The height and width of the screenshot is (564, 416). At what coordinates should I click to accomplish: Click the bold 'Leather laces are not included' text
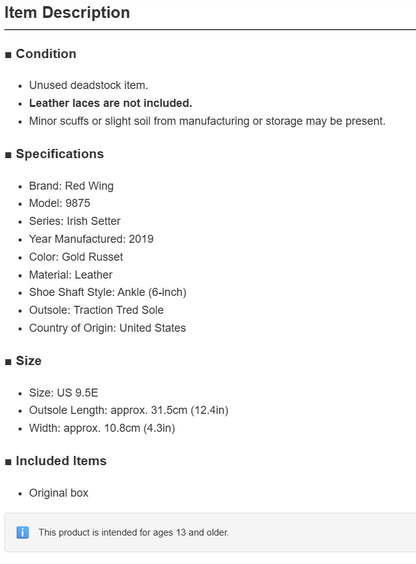[x=110, y=103]
